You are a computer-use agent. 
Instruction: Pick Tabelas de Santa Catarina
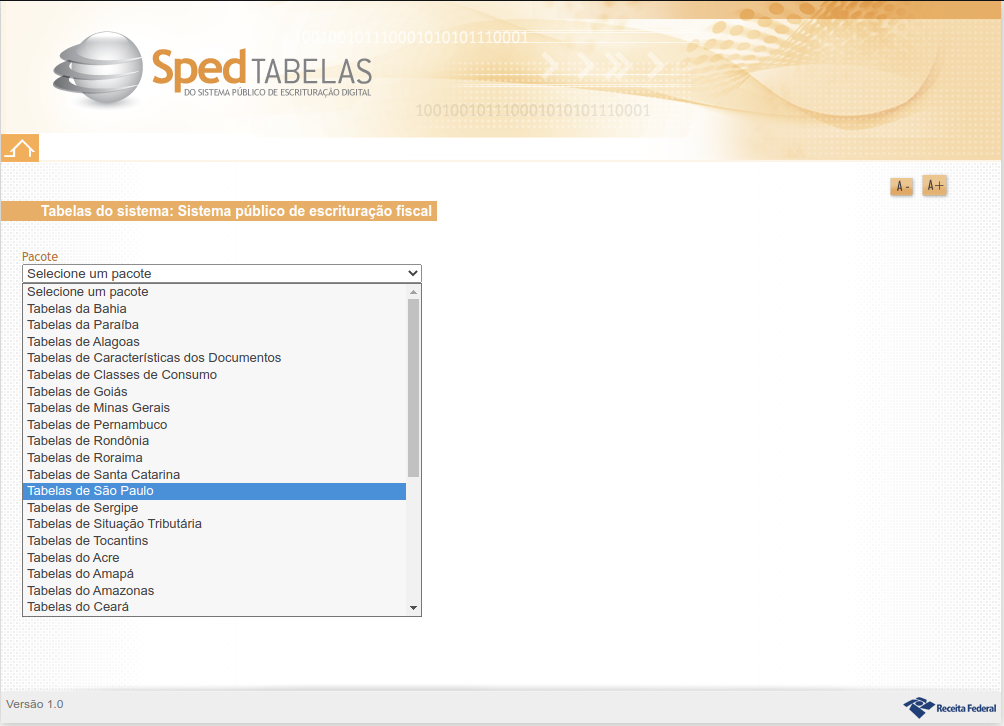[215, 474]
